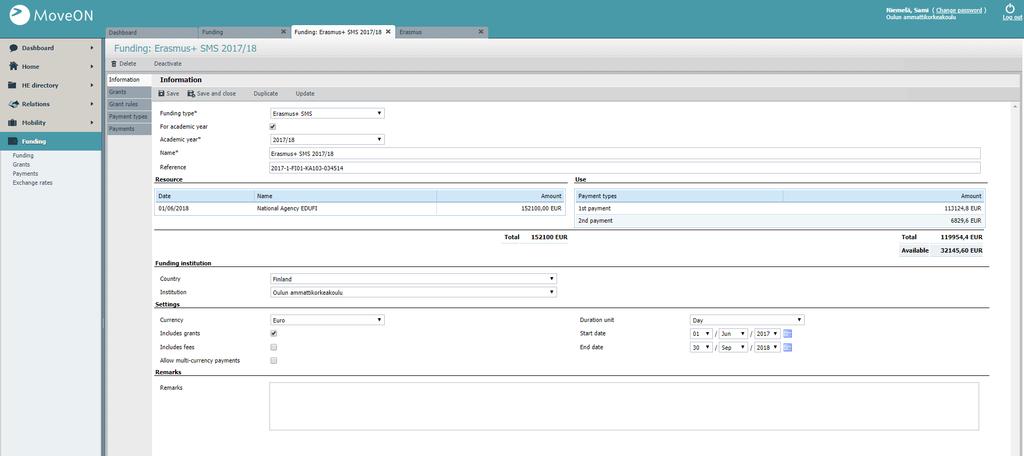The height and width of the screenshot is (456, 1024).
Task: Click the Mobility suitcase icon
Action: click(x=13, y=122)
